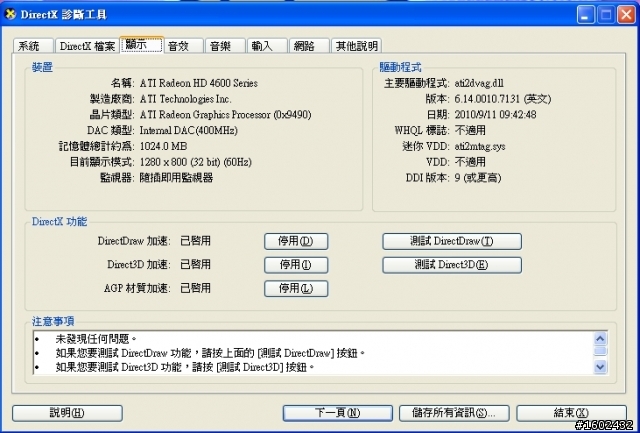Click the driver date 2010/9/11 09:42:48

[495, 115]
